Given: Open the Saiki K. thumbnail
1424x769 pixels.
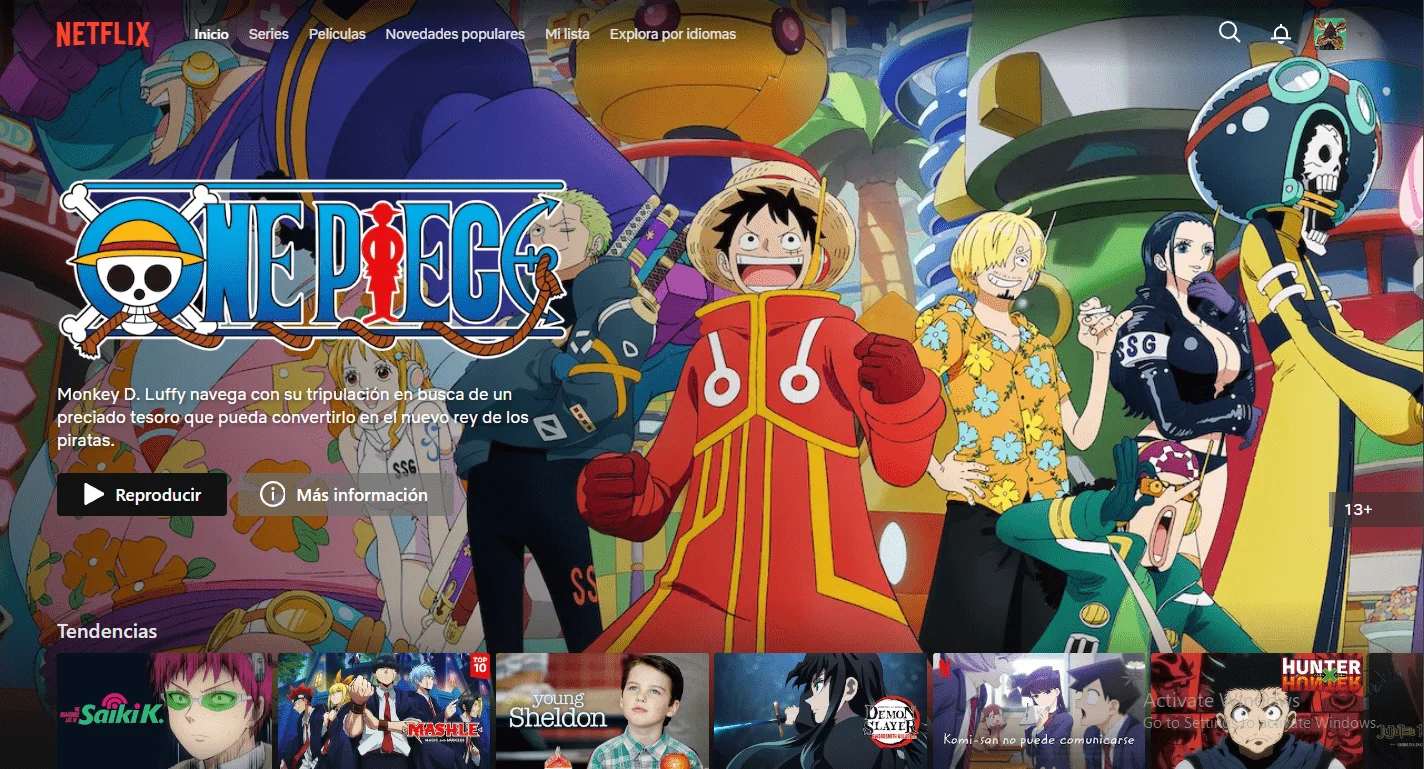Looking at the screenshot, I should (165, 711).
